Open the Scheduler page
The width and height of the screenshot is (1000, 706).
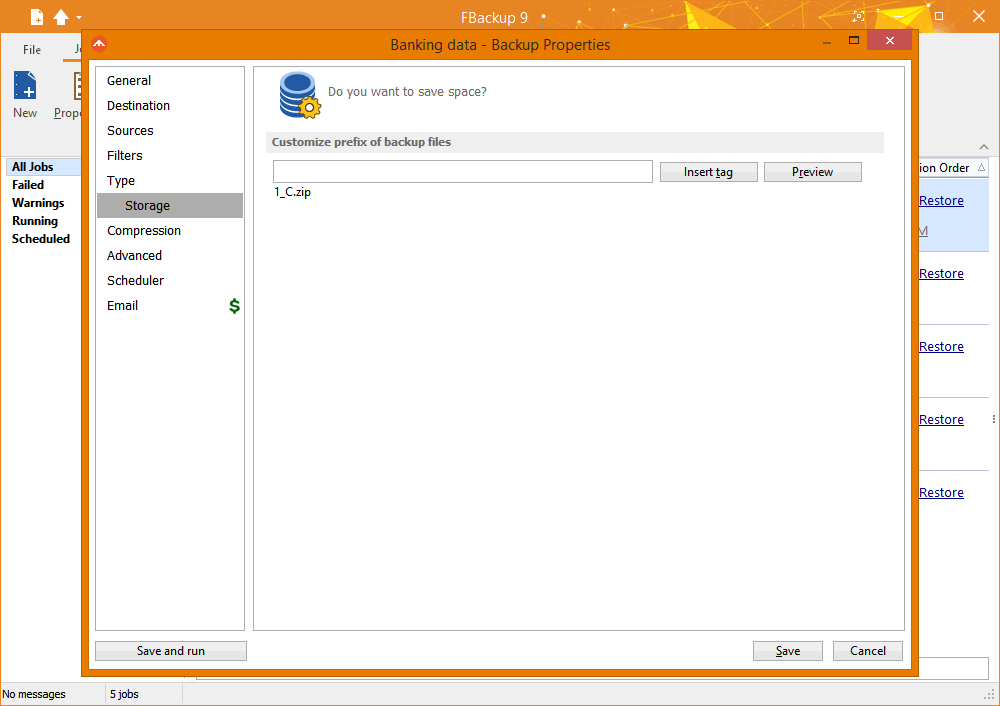click(x=170, y=280)
